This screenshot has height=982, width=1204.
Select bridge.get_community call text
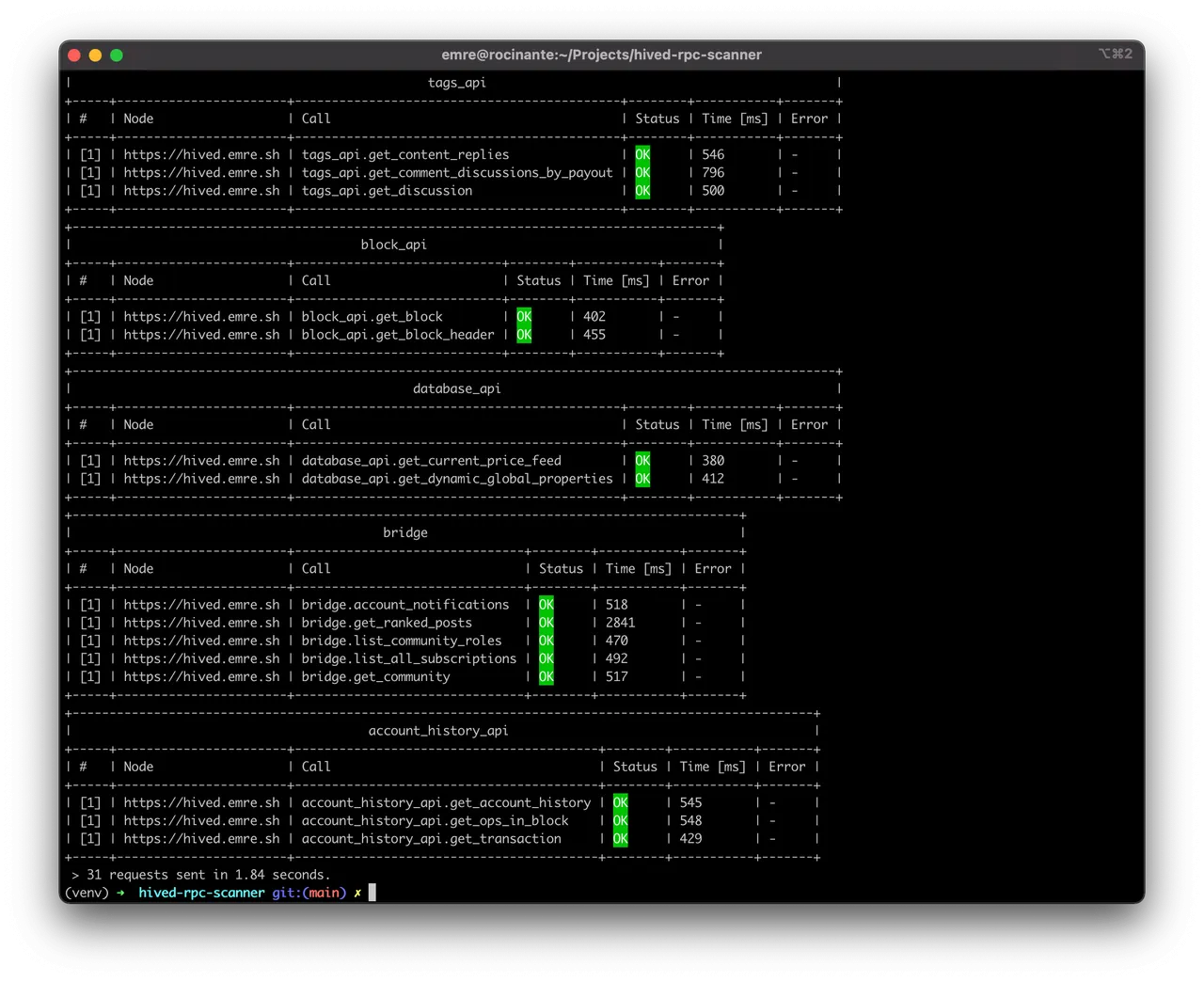[x=375, y=676]
